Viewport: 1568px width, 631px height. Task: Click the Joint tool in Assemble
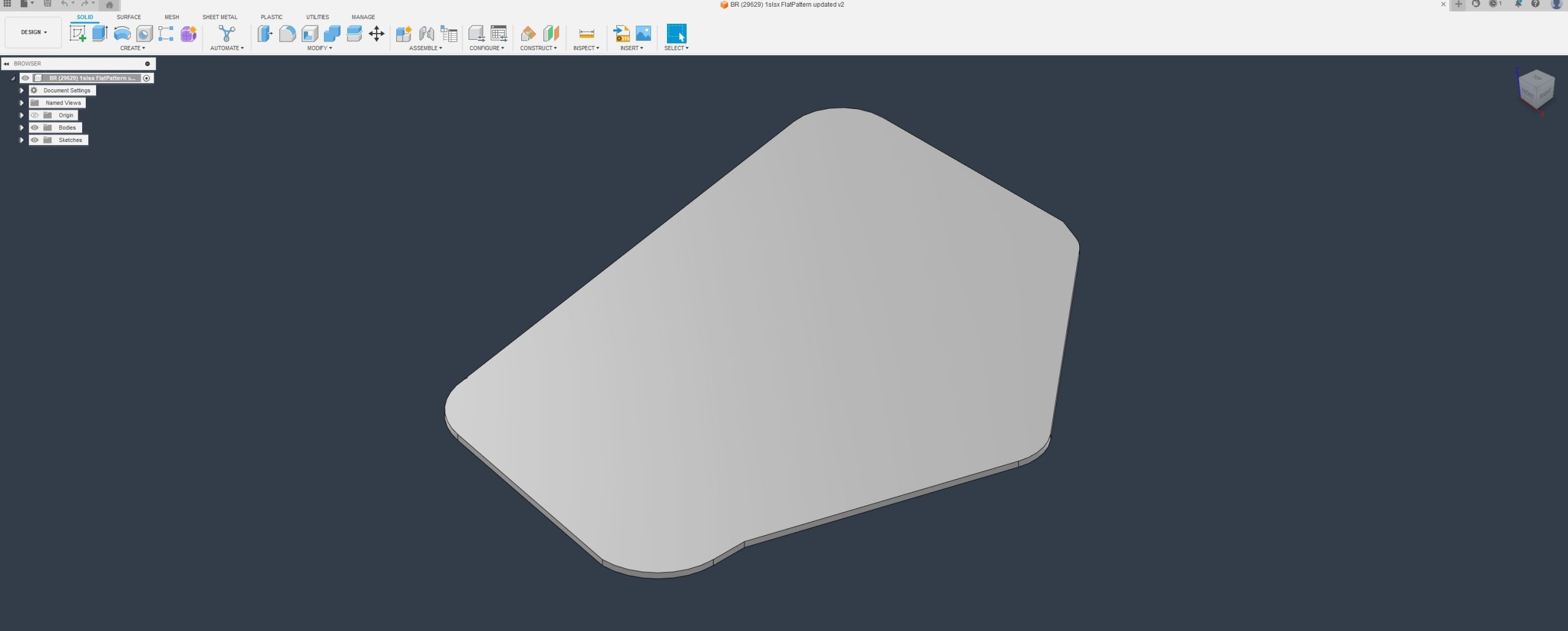426,34
